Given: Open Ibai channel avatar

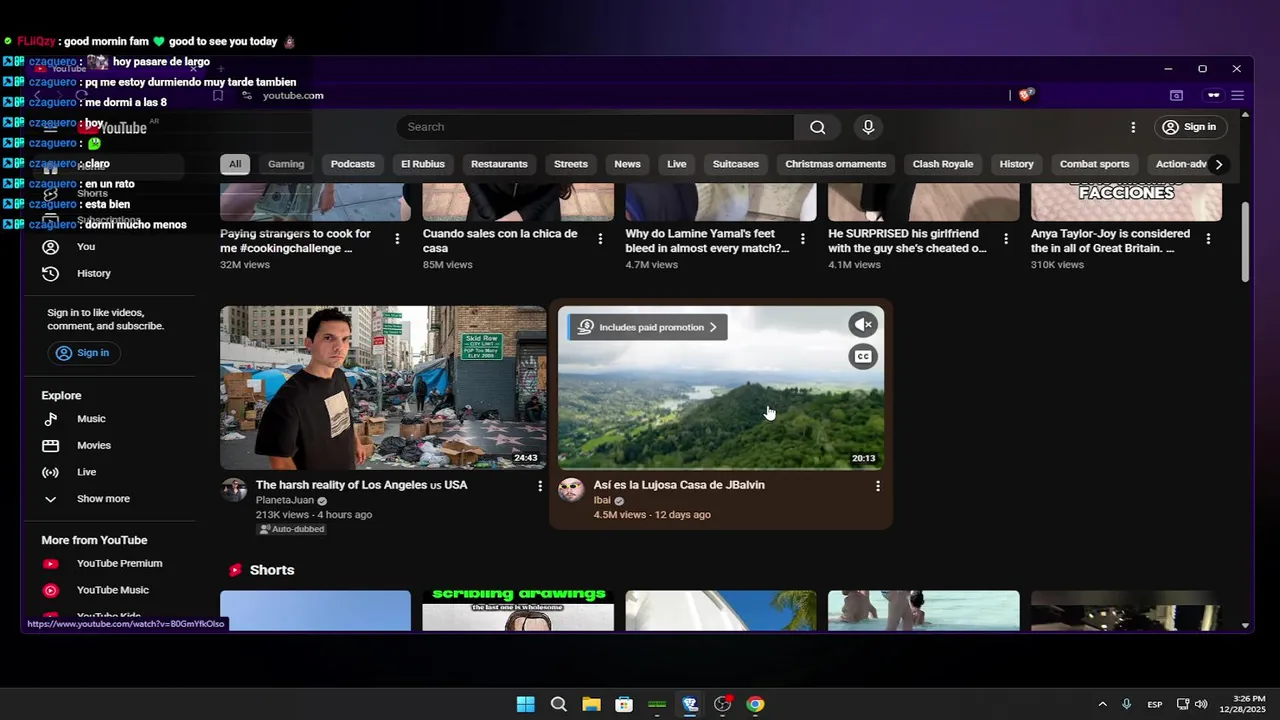Looking at the screenshot, I should tap(571, 490).
